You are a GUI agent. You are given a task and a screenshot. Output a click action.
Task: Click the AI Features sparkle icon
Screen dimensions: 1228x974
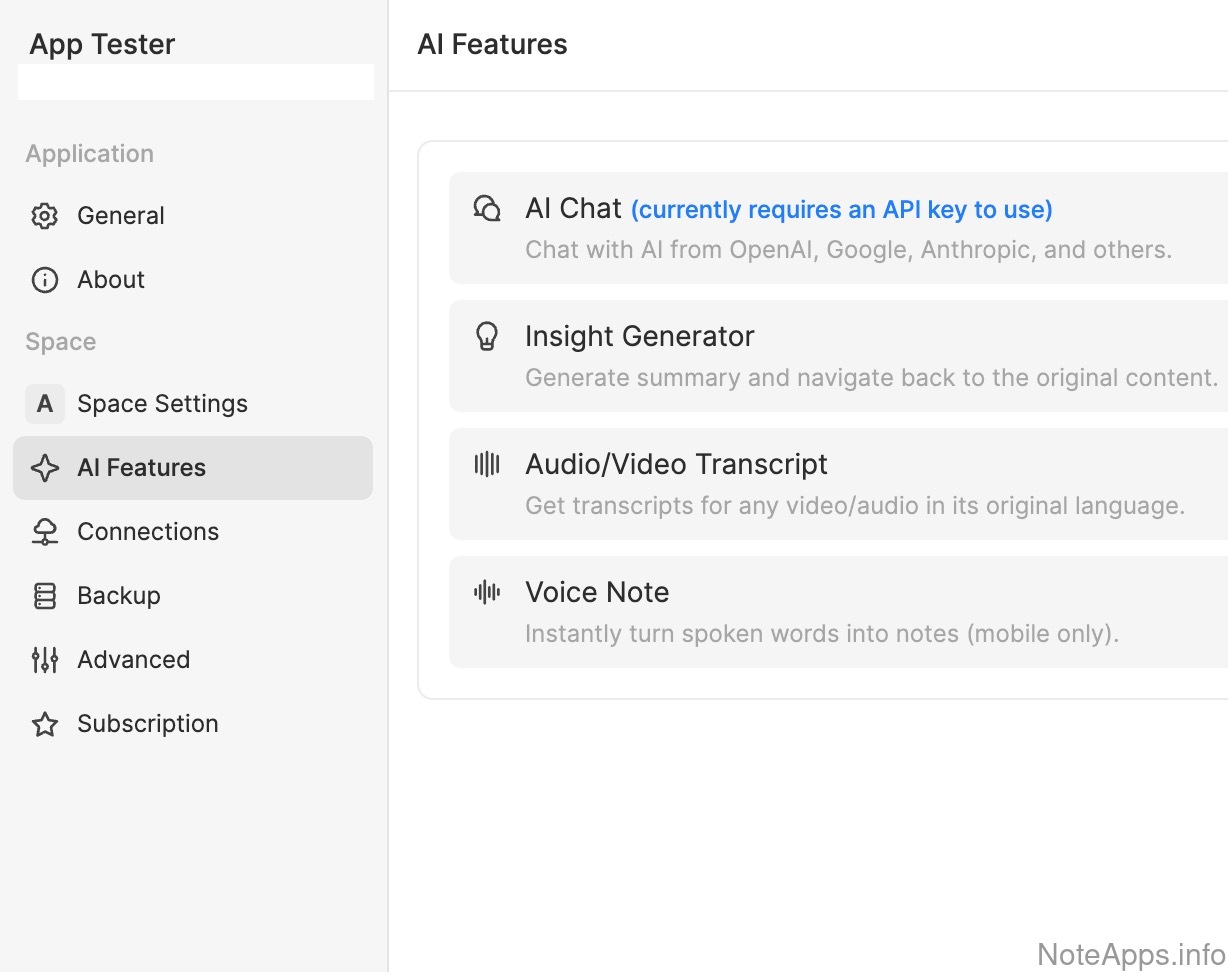point(45,468)
